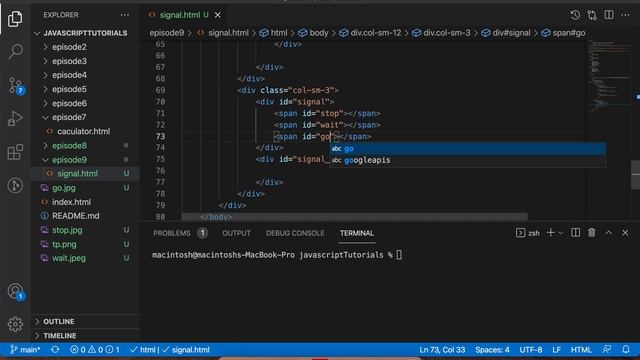Image resolution: width=640 pixels, height=360 pixels.
Task: Maximize the panel with up chevron
Action: coord(609,233)
